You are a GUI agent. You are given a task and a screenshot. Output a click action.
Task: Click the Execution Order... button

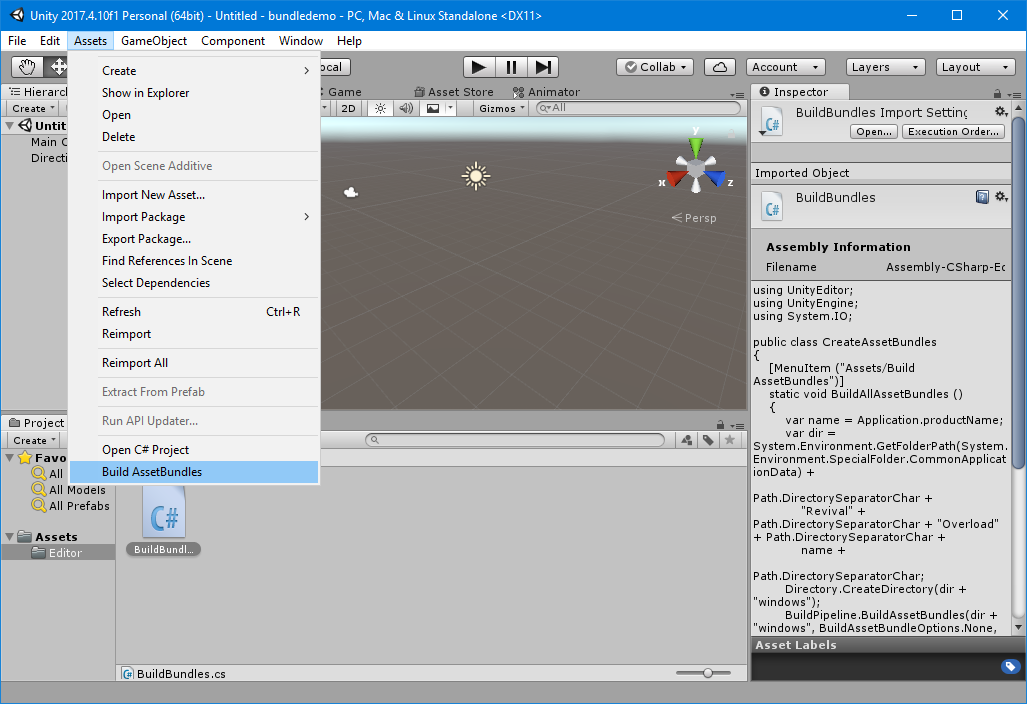coord(953,132)
